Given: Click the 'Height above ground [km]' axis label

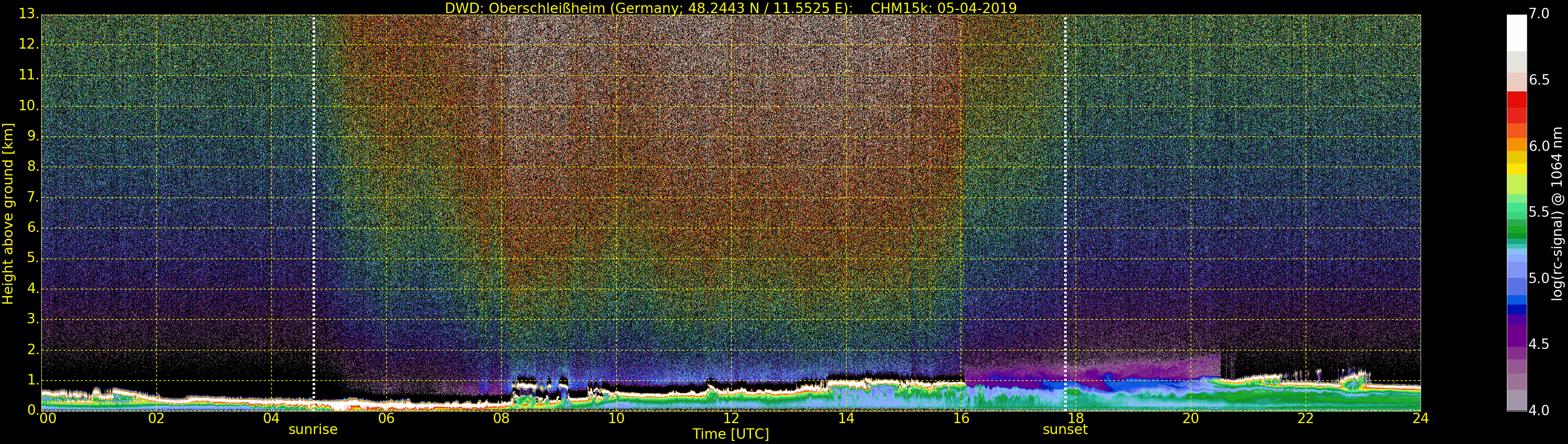Looking at the screenshot, I should point(8,214).
